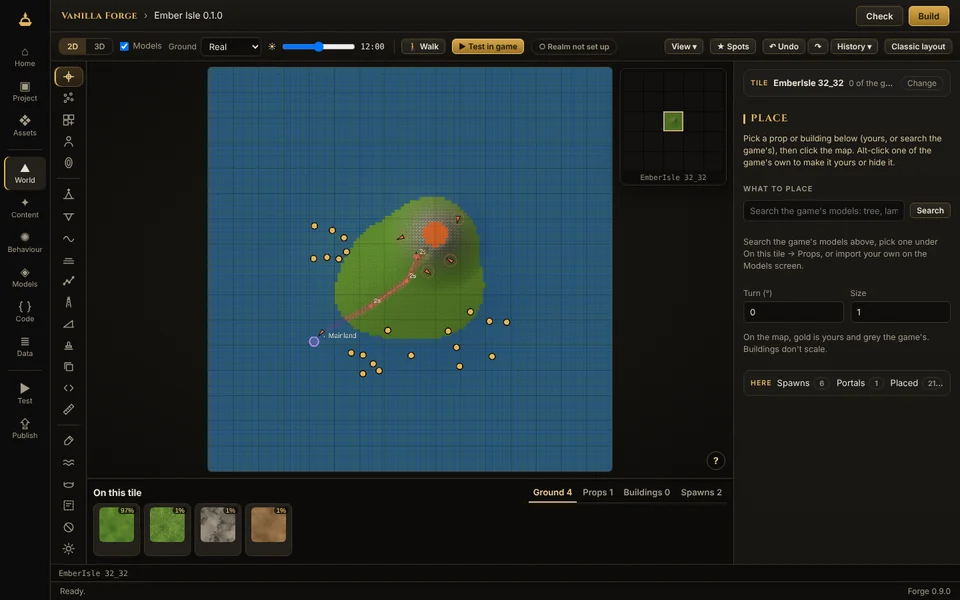This screenshot has height=600, width=960.
Task: Select the block/forbidden circle tool
Action: pos(69,527)
